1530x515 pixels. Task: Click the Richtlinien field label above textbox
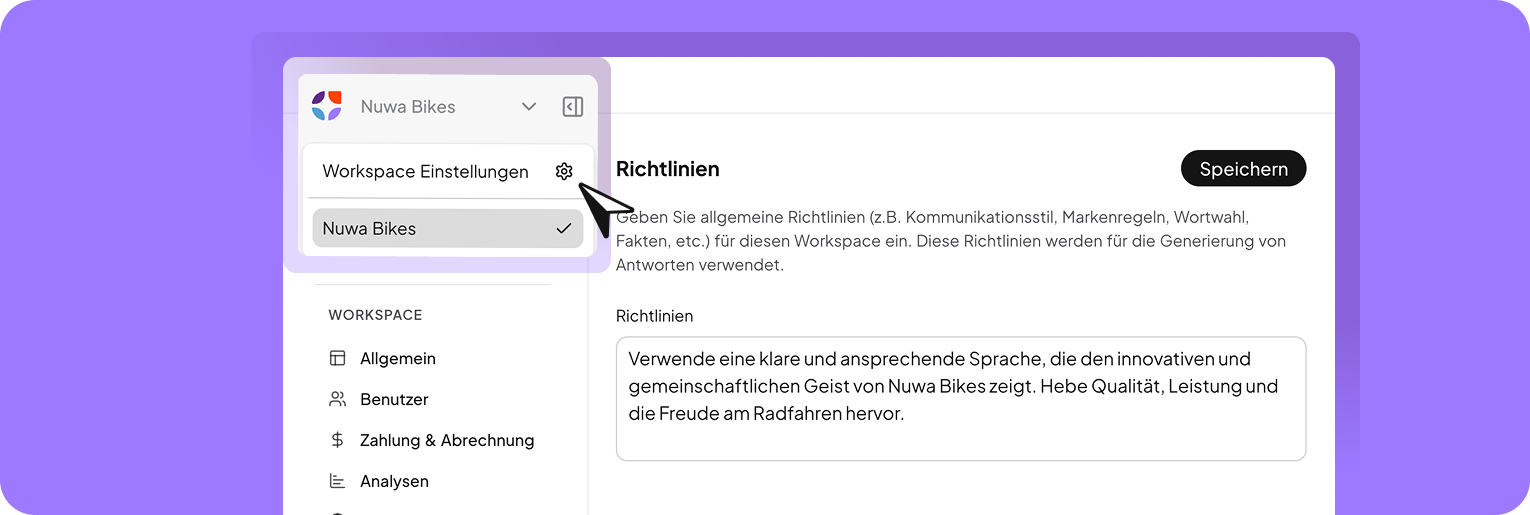[x=654, y=316]
